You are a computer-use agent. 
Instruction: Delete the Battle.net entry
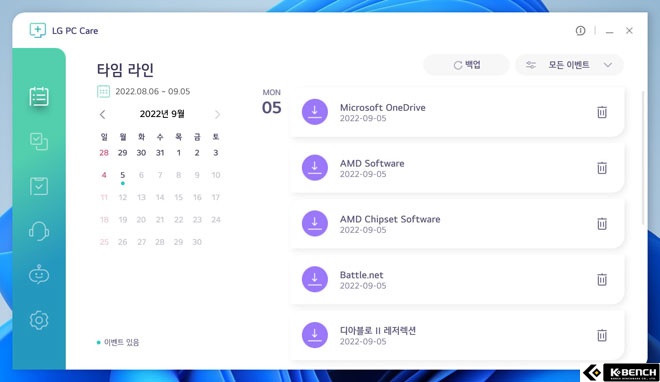pos(602,280)
